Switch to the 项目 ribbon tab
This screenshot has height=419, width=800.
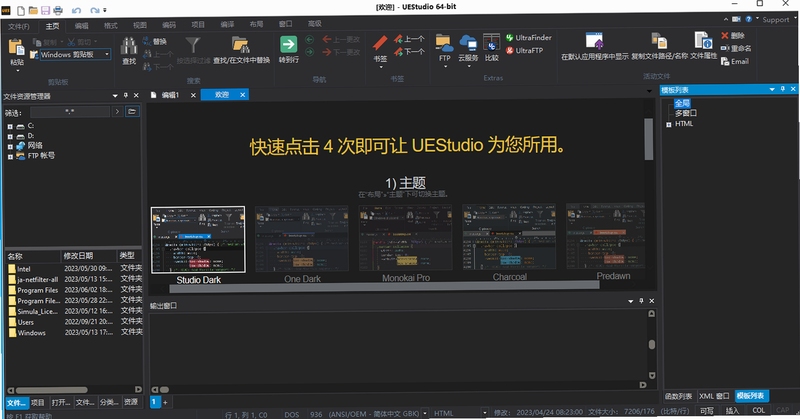click(x=198, y=24)
